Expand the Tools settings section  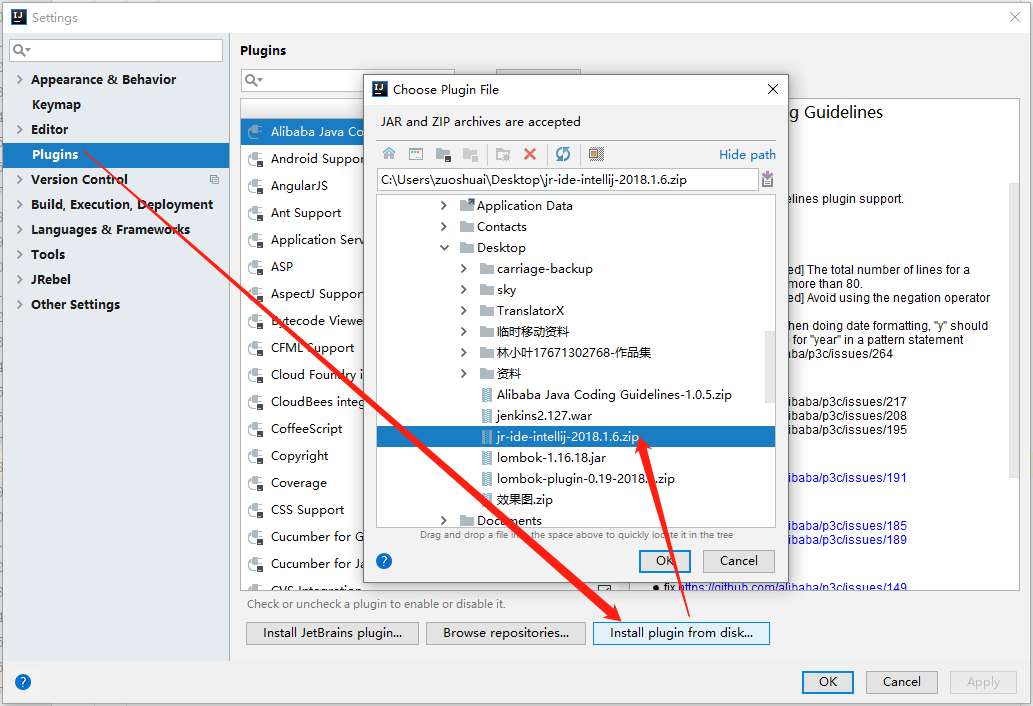[x=19, y=254]
